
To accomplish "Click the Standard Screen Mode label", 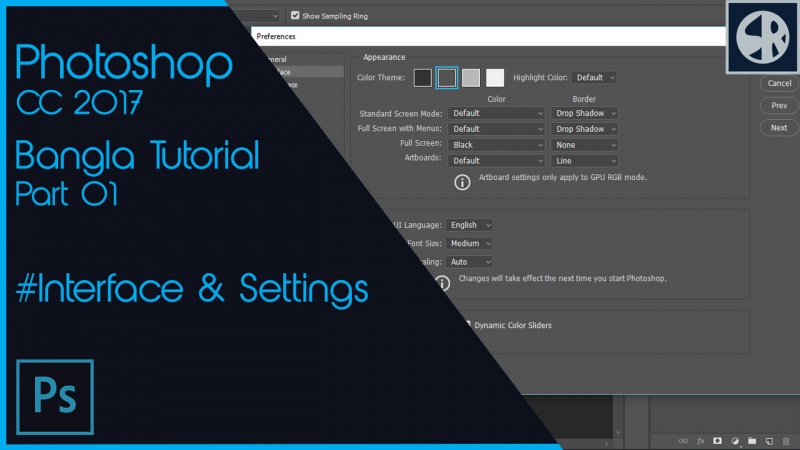I will click(401, 114).
